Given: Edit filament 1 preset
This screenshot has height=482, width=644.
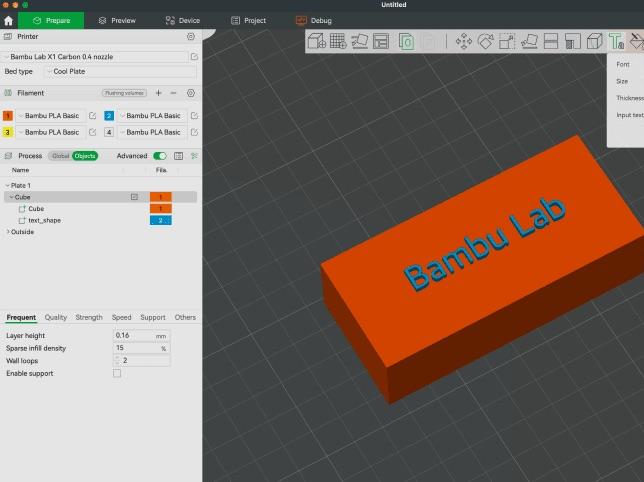Looking at the screenshot, I should [92, 116].
